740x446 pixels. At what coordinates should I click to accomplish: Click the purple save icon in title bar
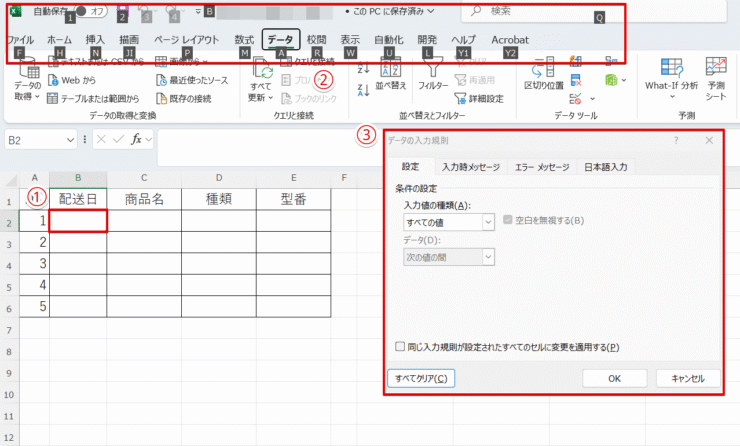122,10
